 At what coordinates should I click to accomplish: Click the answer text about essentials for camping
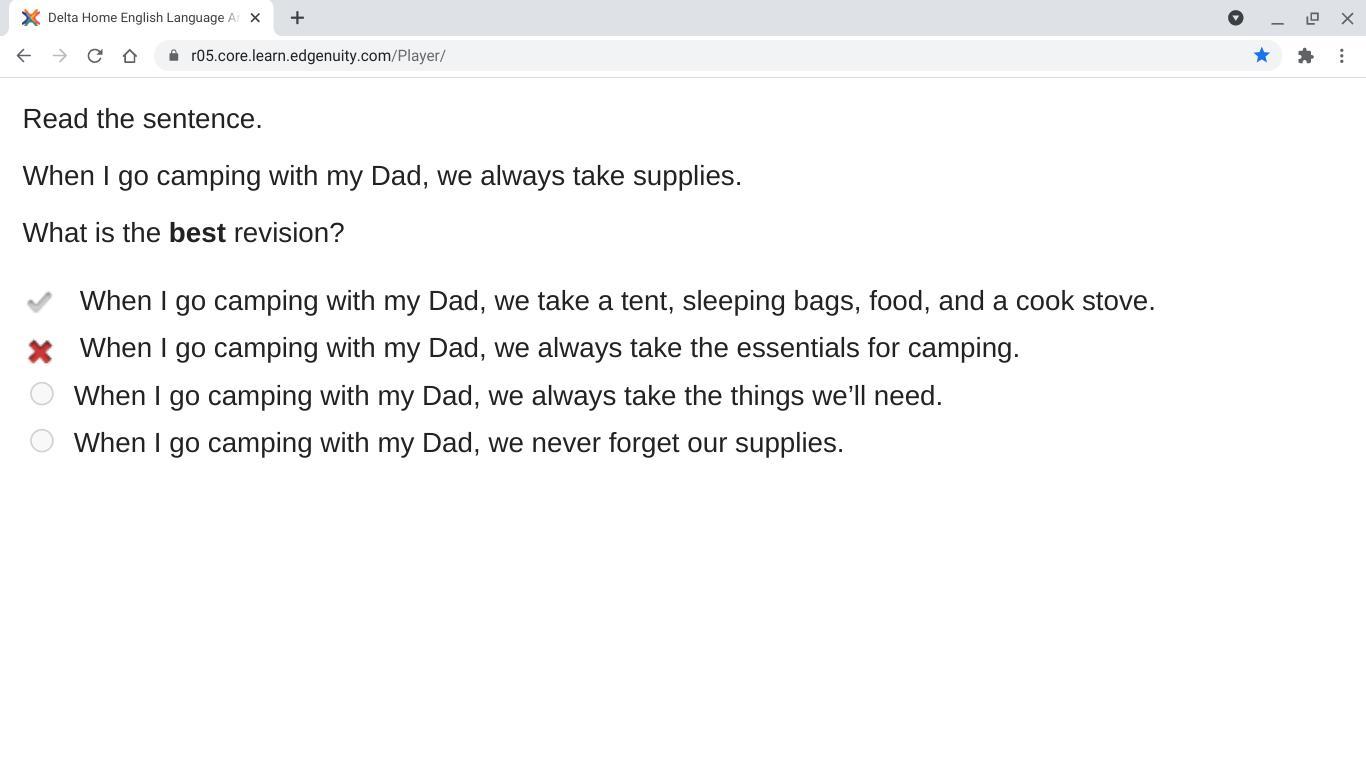click(549, 348)
